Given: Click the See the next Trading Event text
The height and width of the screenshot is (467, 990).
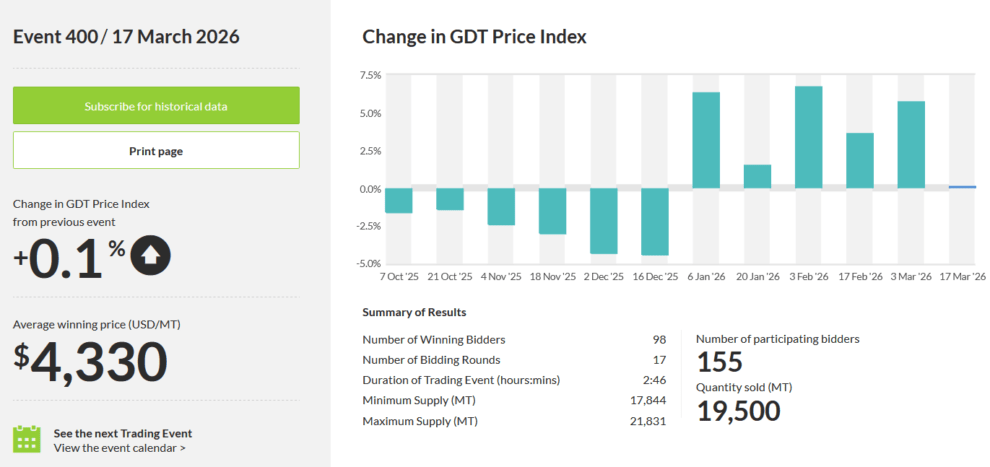Looking at the screenshot, I should [x=123, y=433].
